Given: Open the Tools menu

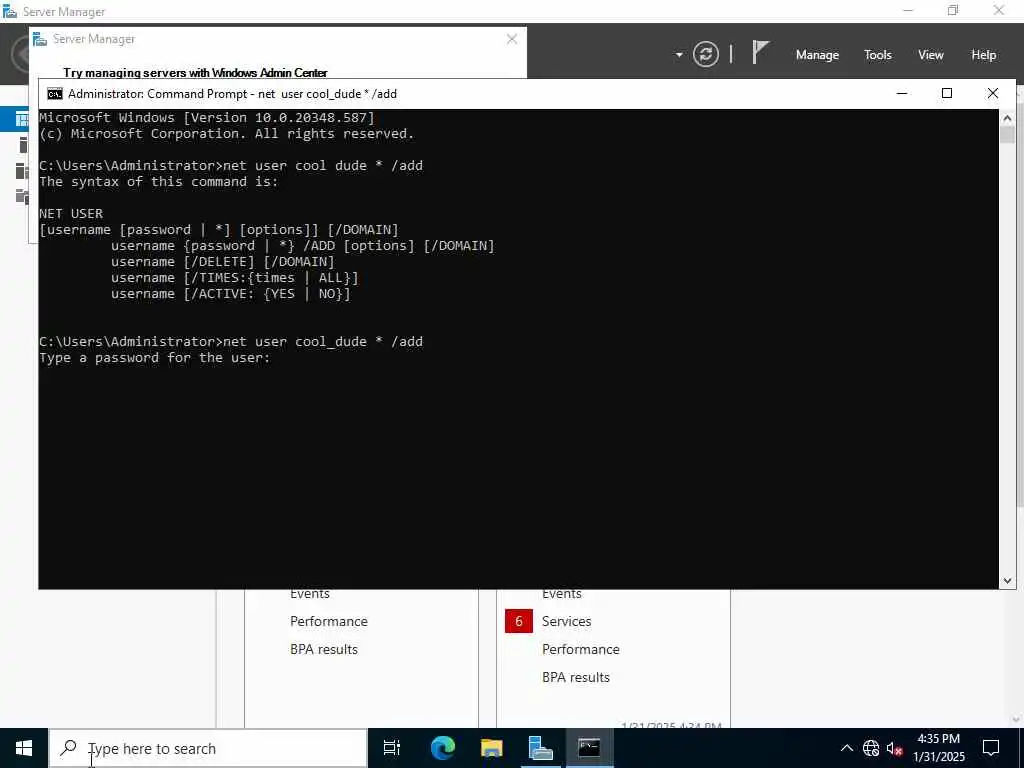Looking at the screenshot, I should [877, 55].
